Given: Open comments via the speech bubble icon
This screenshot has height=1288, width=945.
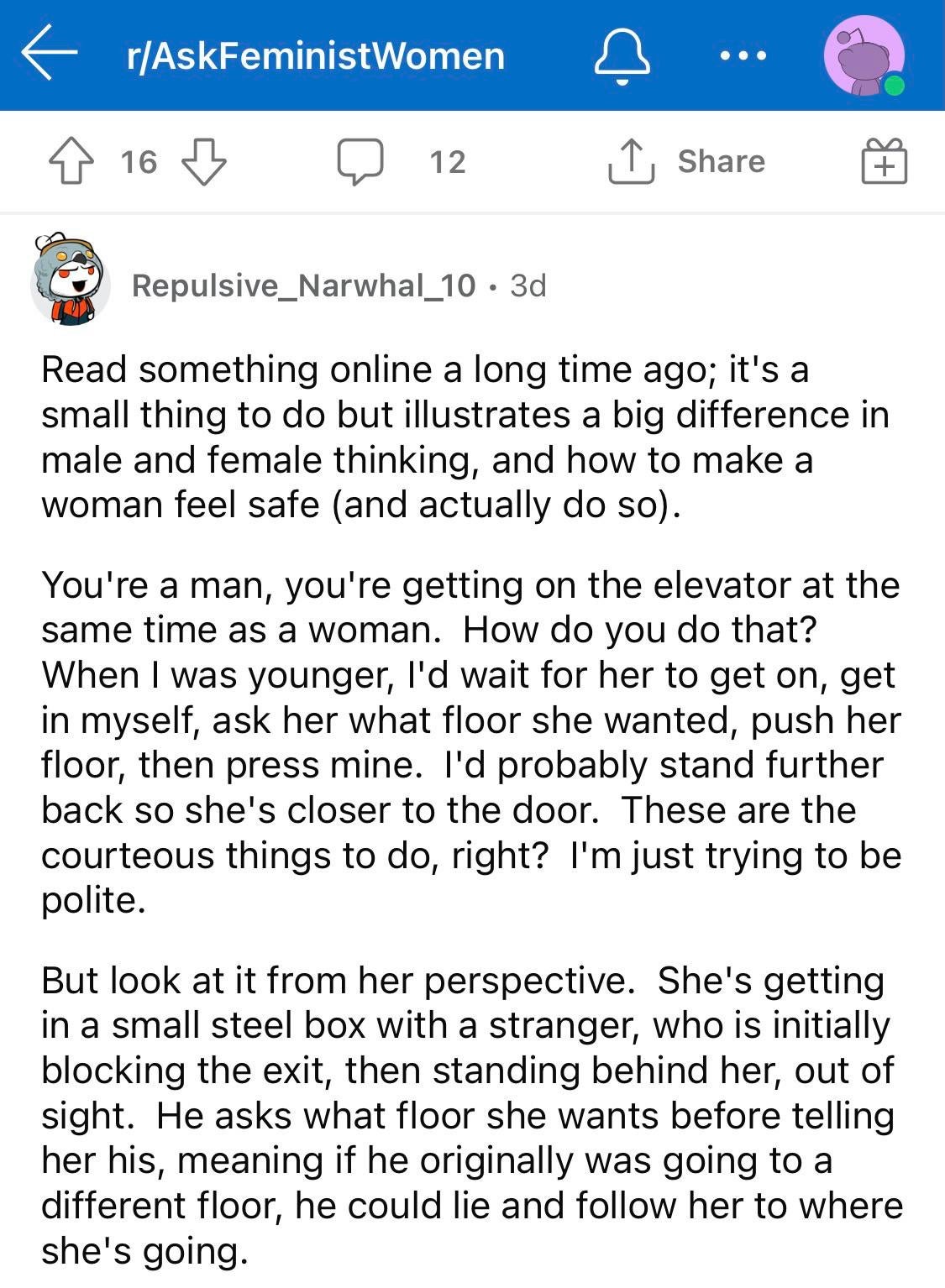Looking at the screenshot, I should tap(360, 161).
